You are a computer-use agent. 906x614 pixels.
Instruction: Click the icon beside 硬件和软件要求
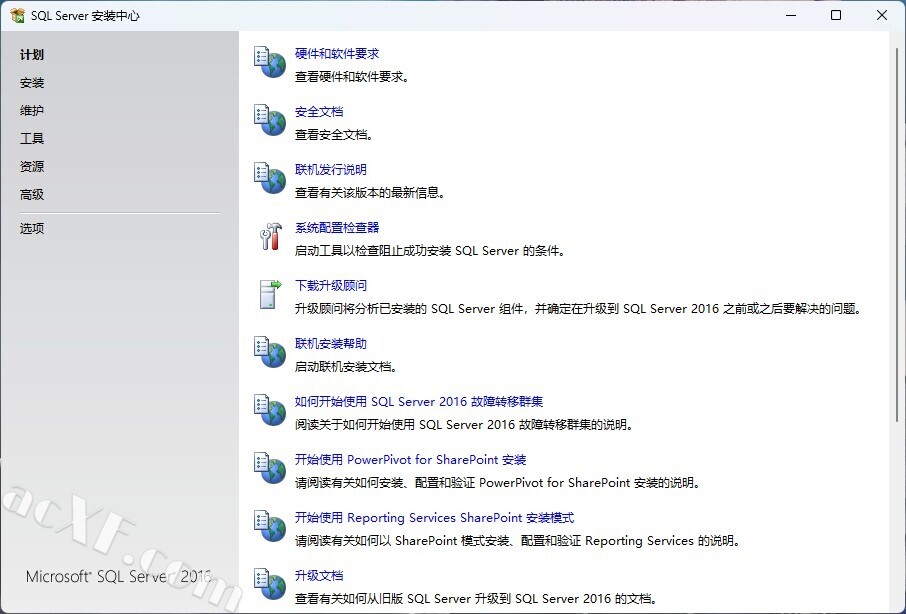pos(270,62)
